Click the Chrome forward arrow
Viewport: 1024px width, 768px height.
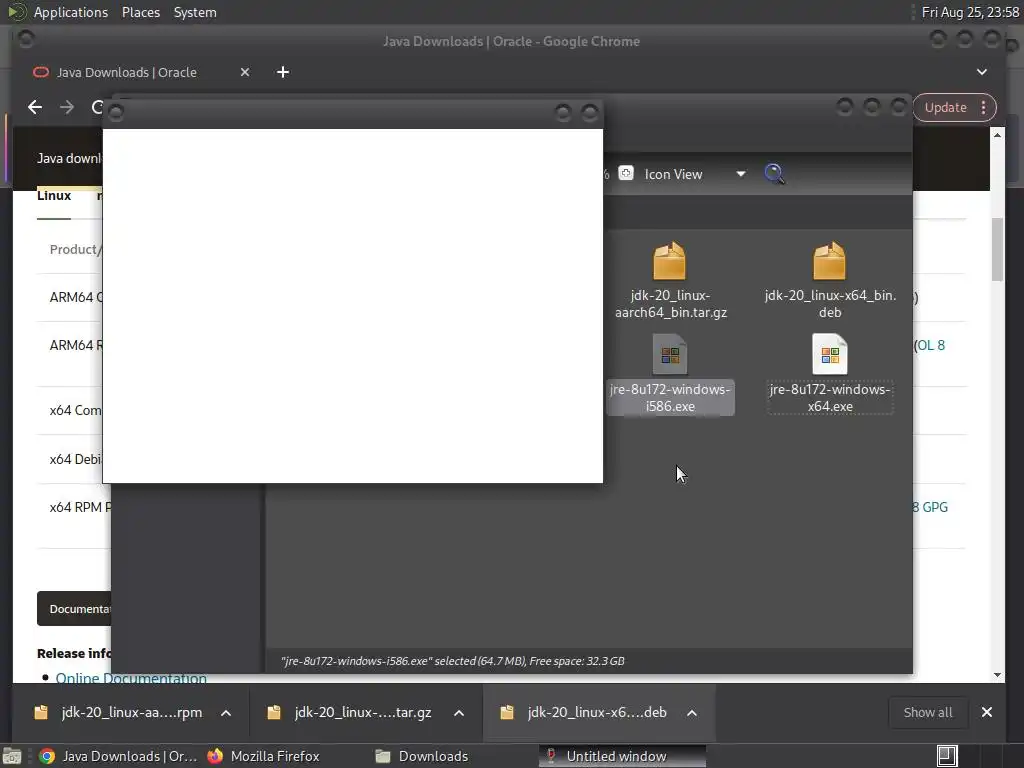coord(67,107)
